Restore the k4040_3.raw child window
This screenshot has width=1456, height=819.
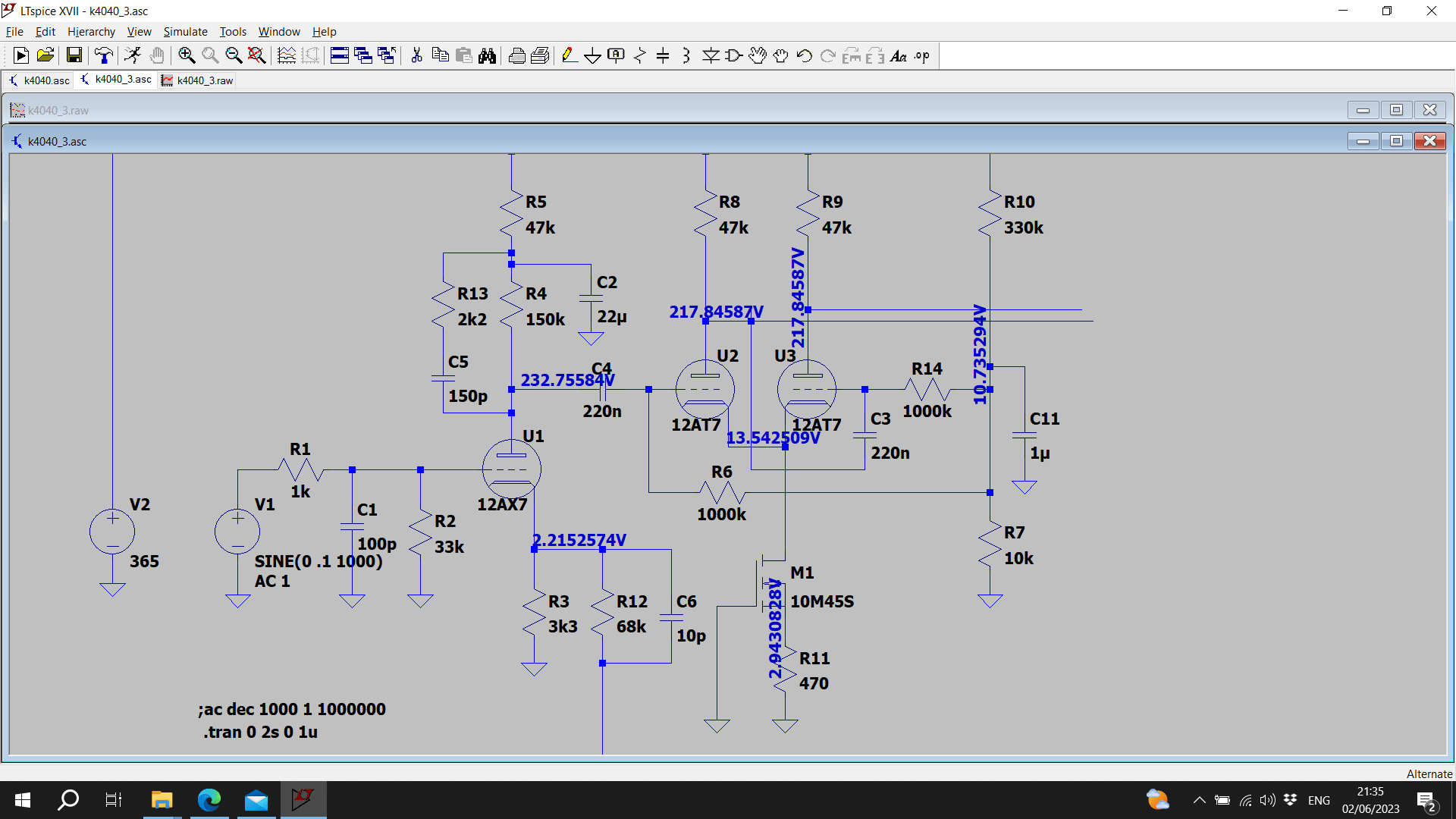point(1396,110)
